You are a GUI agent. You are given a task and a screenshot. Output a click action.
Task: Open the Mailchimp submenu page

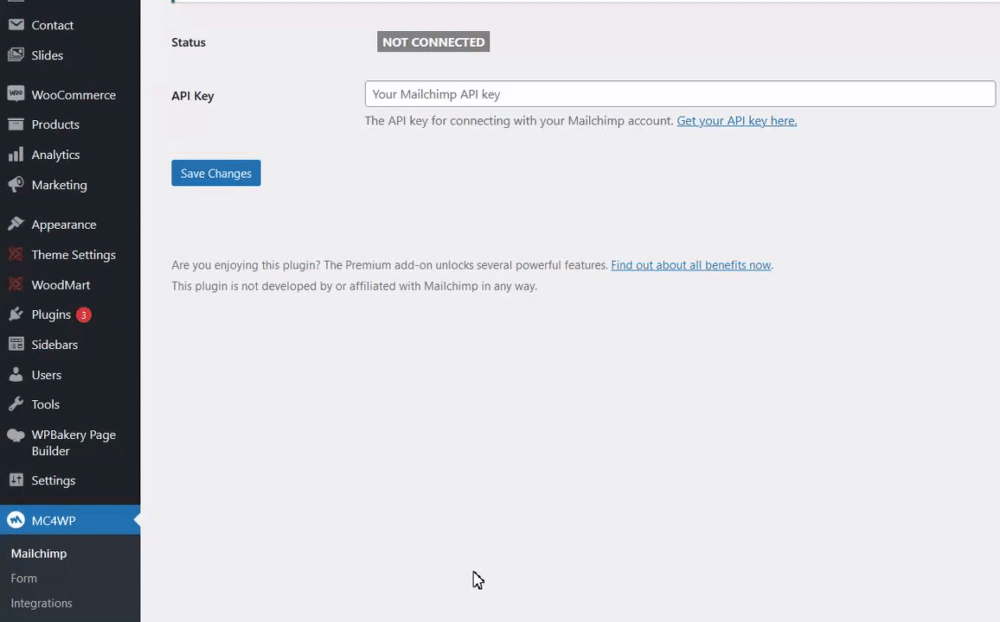39,553
